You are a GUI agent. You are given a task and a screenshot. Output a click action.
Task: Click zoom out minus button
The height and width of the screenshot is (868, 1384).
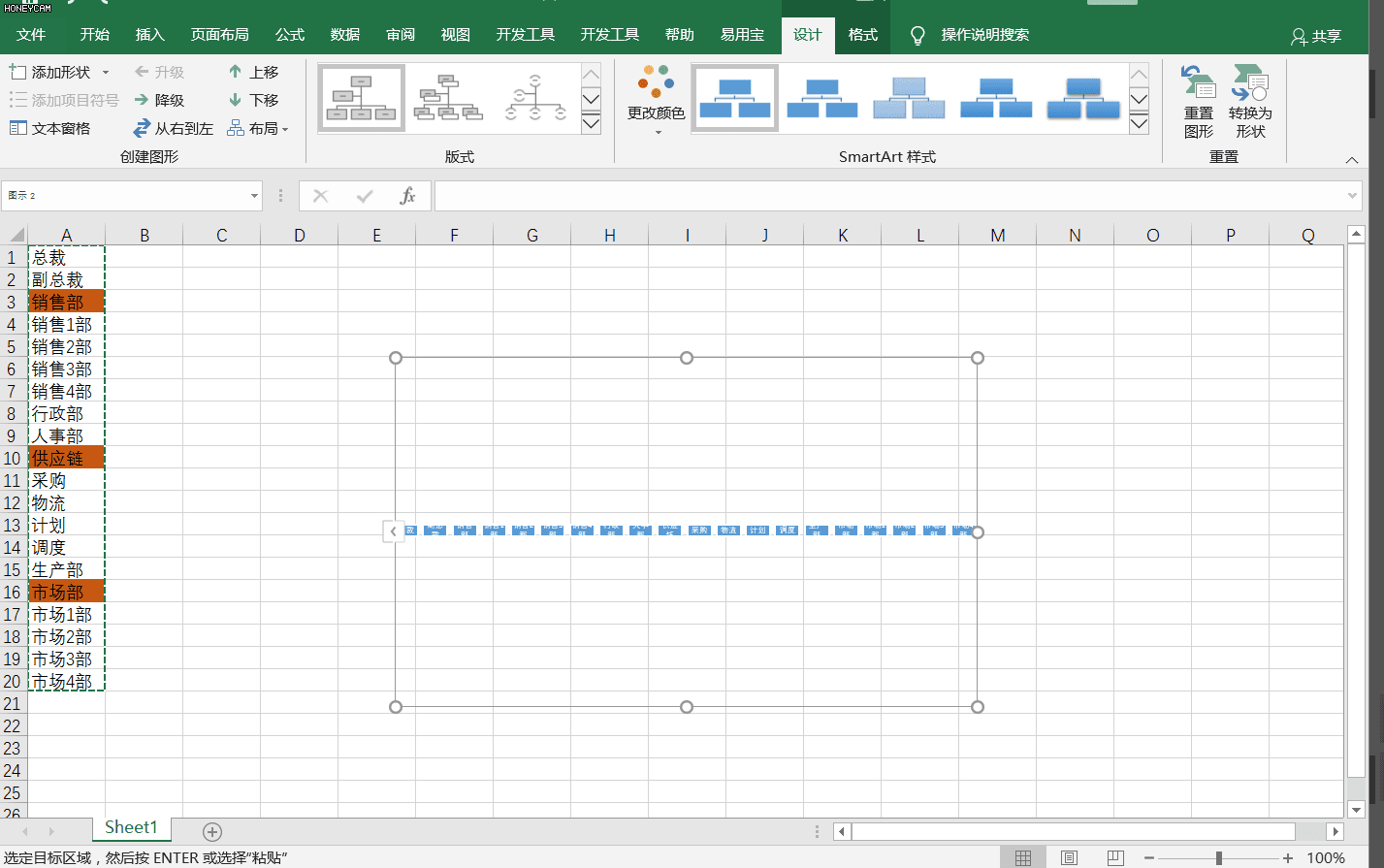1149,857
